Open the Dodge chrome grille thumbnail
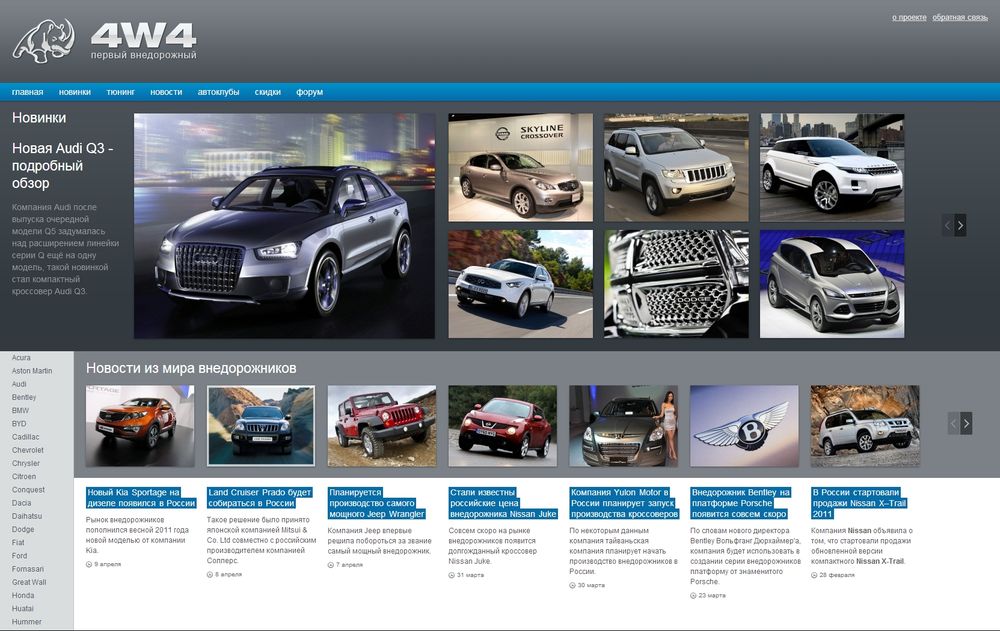Viewport: 1000px width, 631px height. point(676,284)
